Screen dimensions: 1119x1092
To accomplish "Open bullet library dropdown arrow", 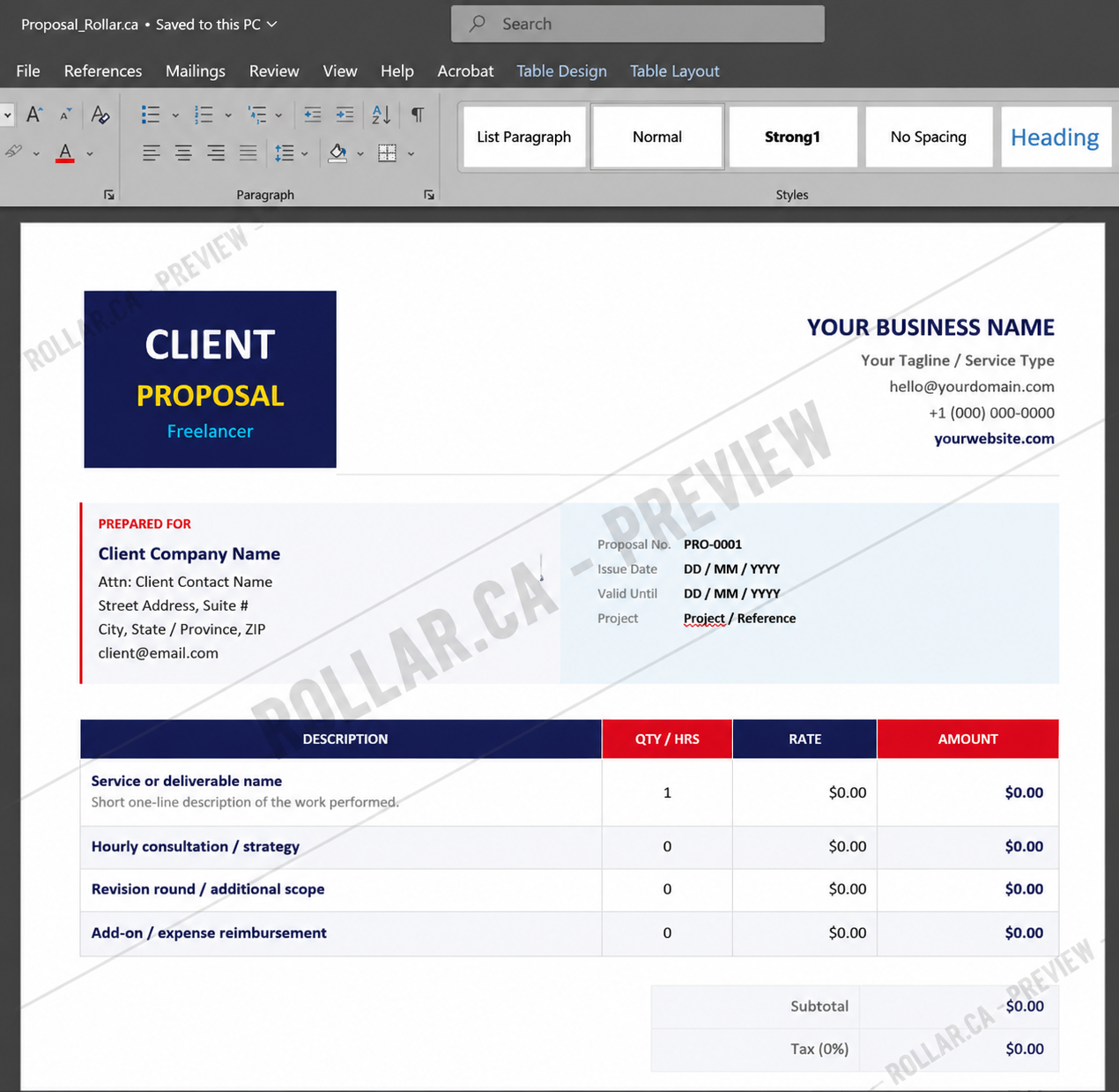I will 175,115.
